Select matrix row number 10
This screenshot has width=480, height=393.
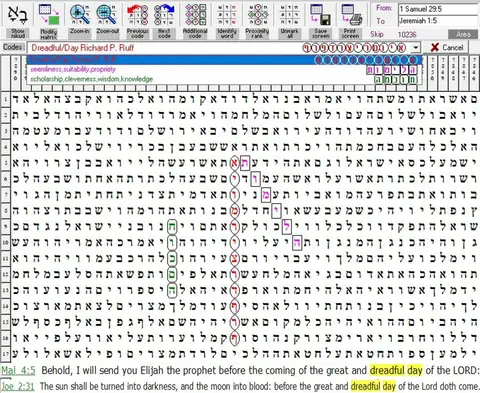coord(5,242)
